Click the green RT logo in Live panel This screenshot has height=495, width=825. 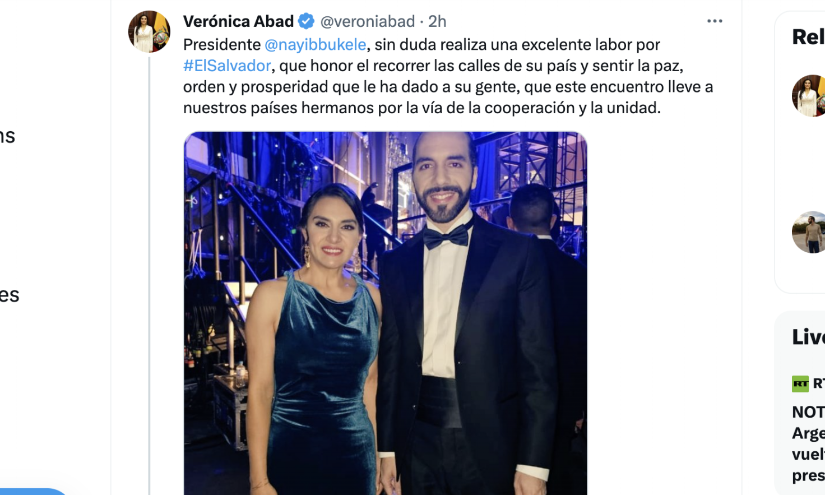pyautogui.click(x=800, y=383)
